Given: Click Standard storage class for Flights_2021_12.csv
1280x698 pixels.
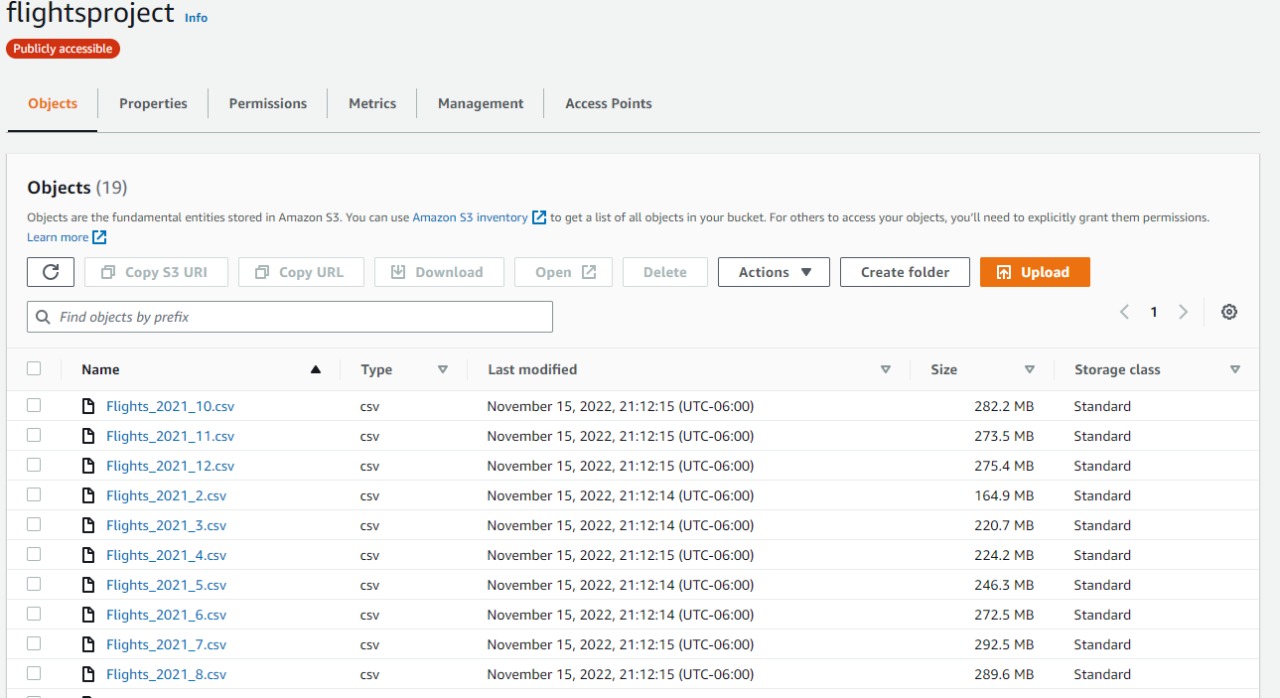Looking at the screenshot, I should pos(1102,466).
